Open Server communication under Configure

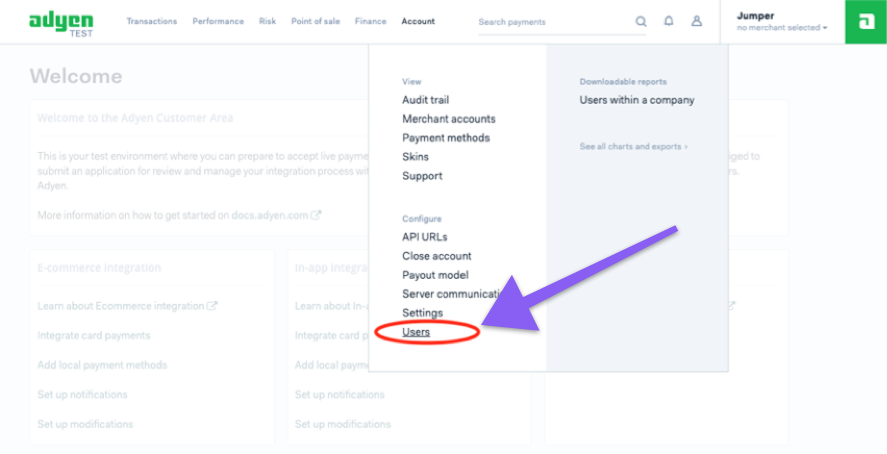[453, 293]
